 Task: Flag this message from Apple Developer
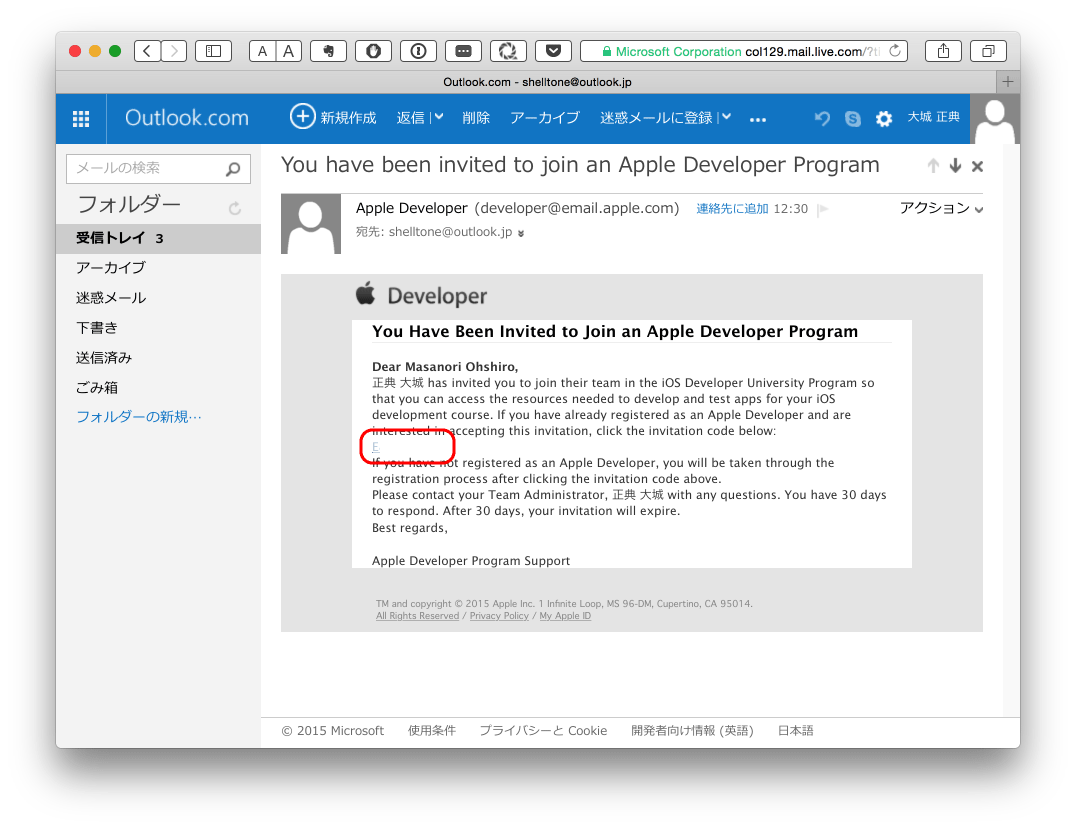click(823, 209)
